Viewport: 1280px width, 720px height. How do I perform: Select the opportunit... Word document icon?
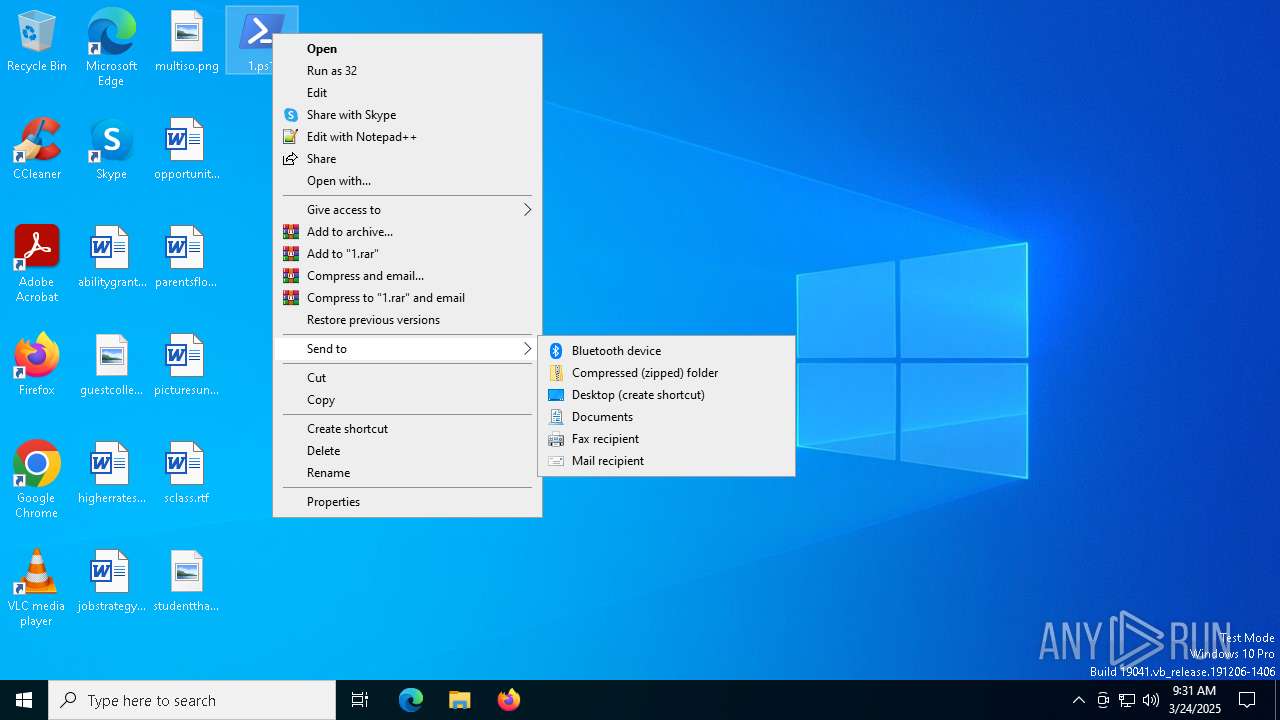point(186,150)
